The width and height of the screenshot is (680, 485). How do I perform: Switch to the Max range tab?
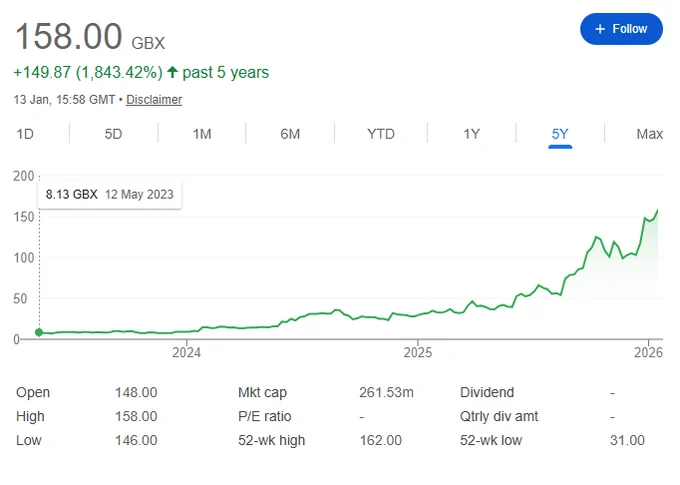coord(649,134)
